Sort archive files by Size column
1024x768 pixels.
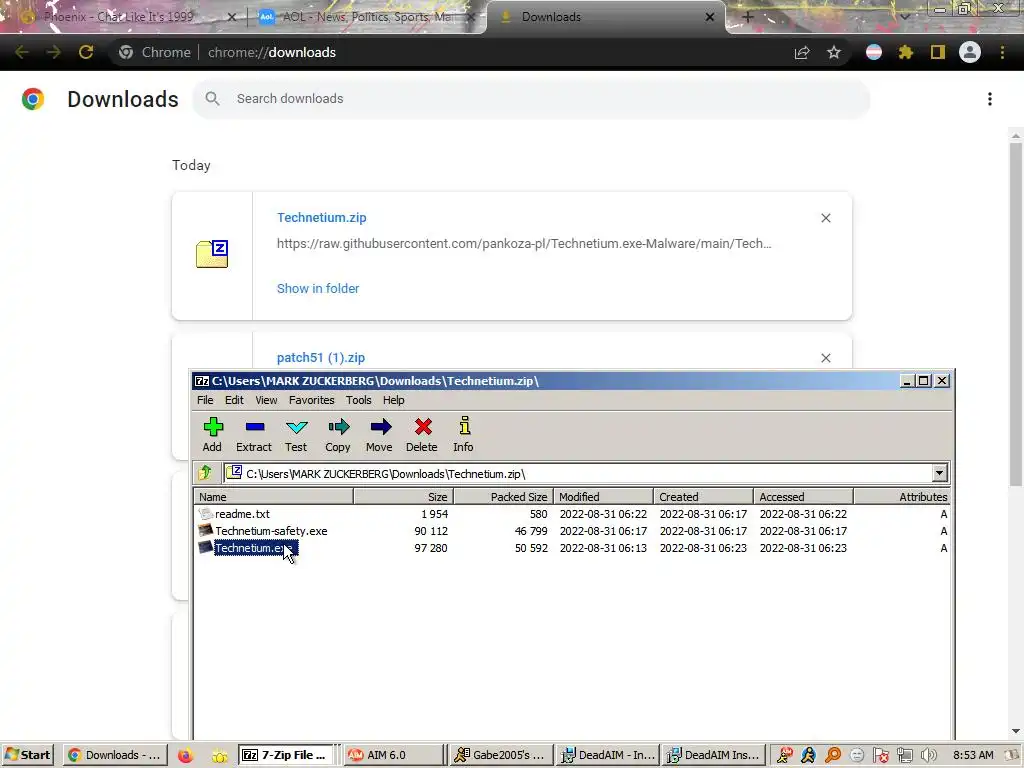pos(404,497)
